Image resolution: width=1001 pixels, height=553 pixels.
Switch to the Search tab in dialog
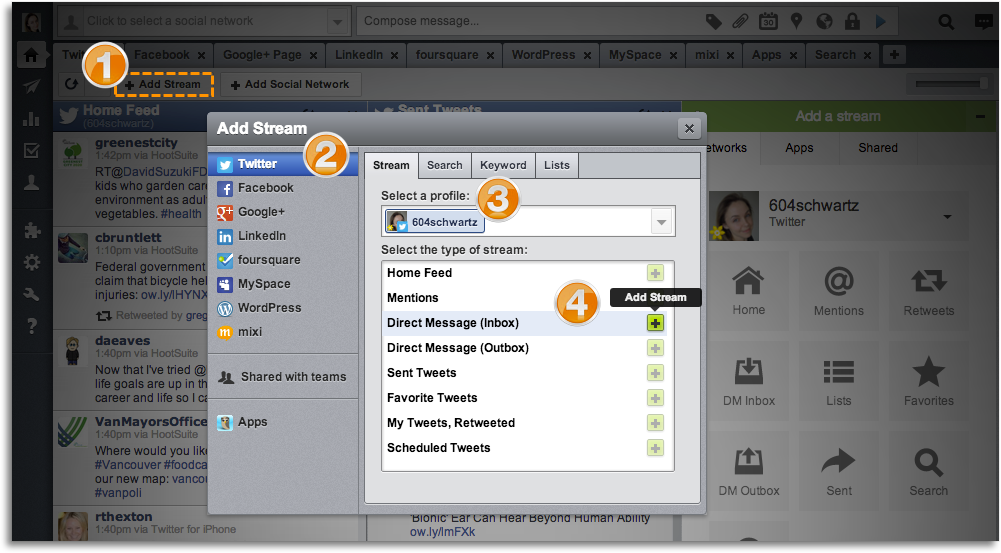(x=444, y=165)
